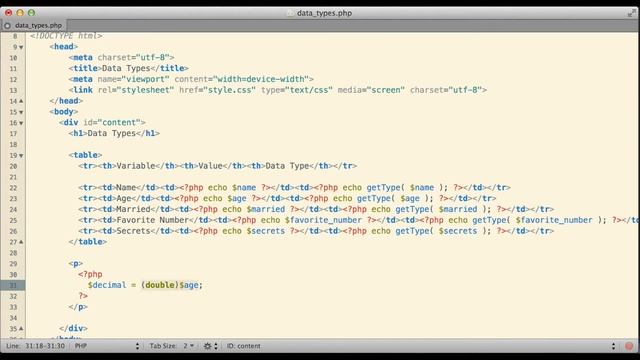Click fold end arrow on line 35
The image size is (640, 360).
click(21, 329)
